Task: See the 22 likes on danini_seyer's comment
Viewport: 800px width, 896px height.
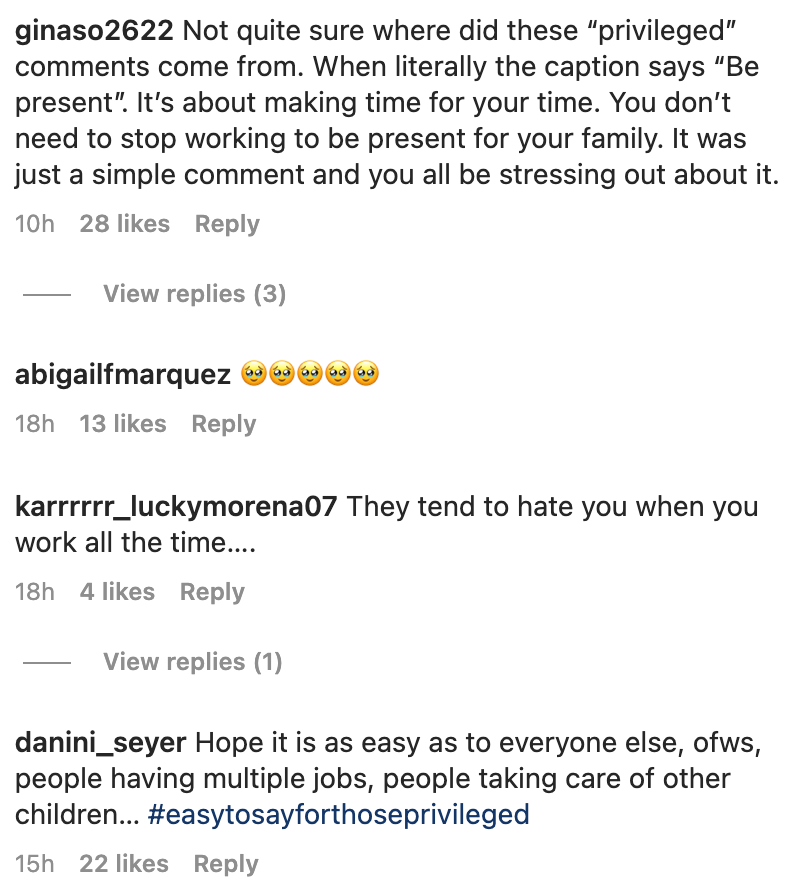Action: click(124, 864)
